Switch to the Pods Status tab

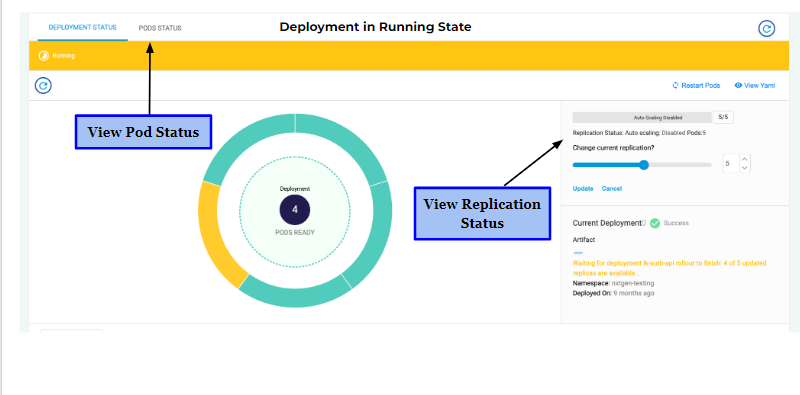tap(160, 28)
